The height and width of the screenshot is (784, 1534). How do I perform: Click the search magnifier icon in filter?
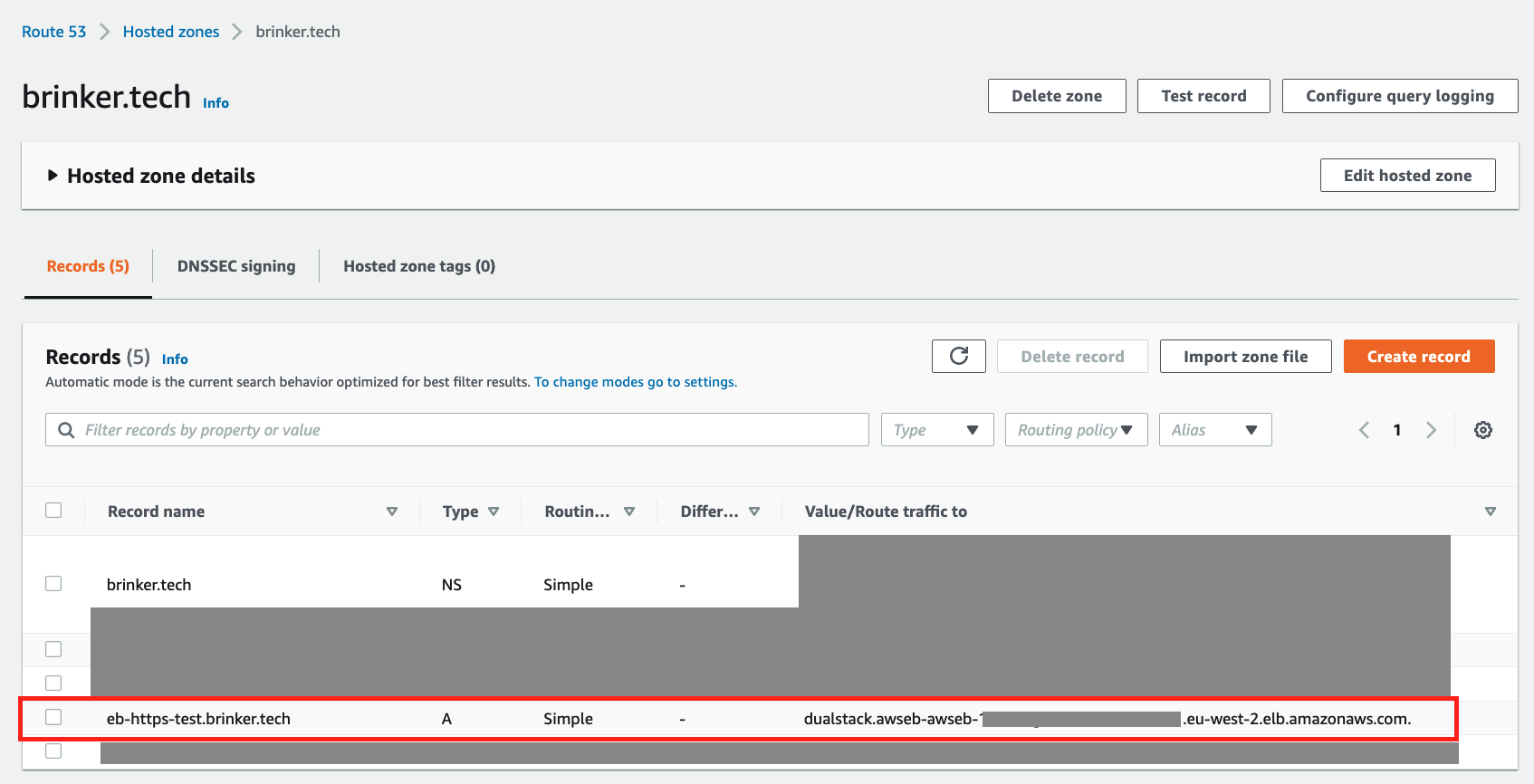(66, 430)
